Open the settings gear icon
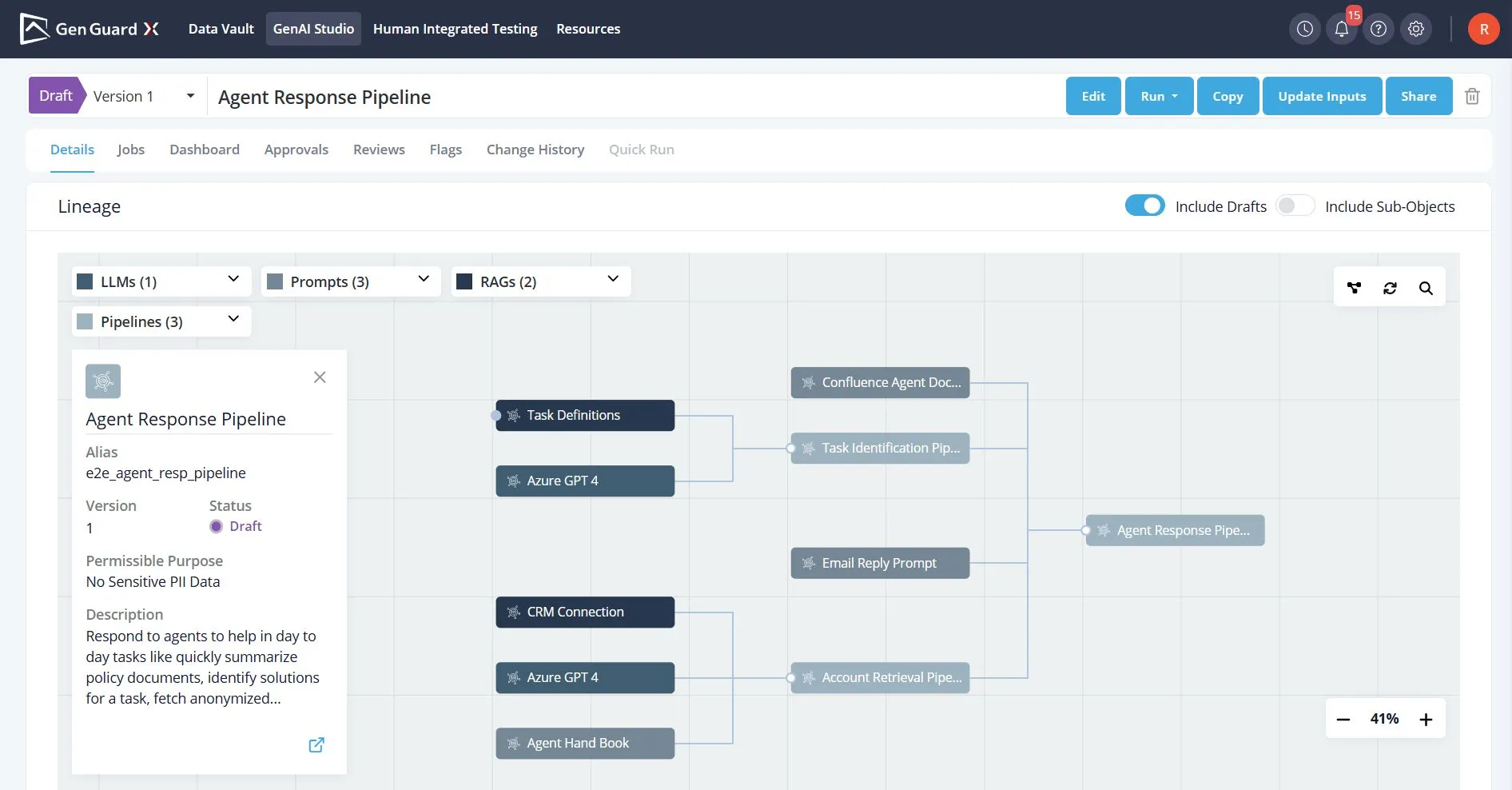 1416,29
